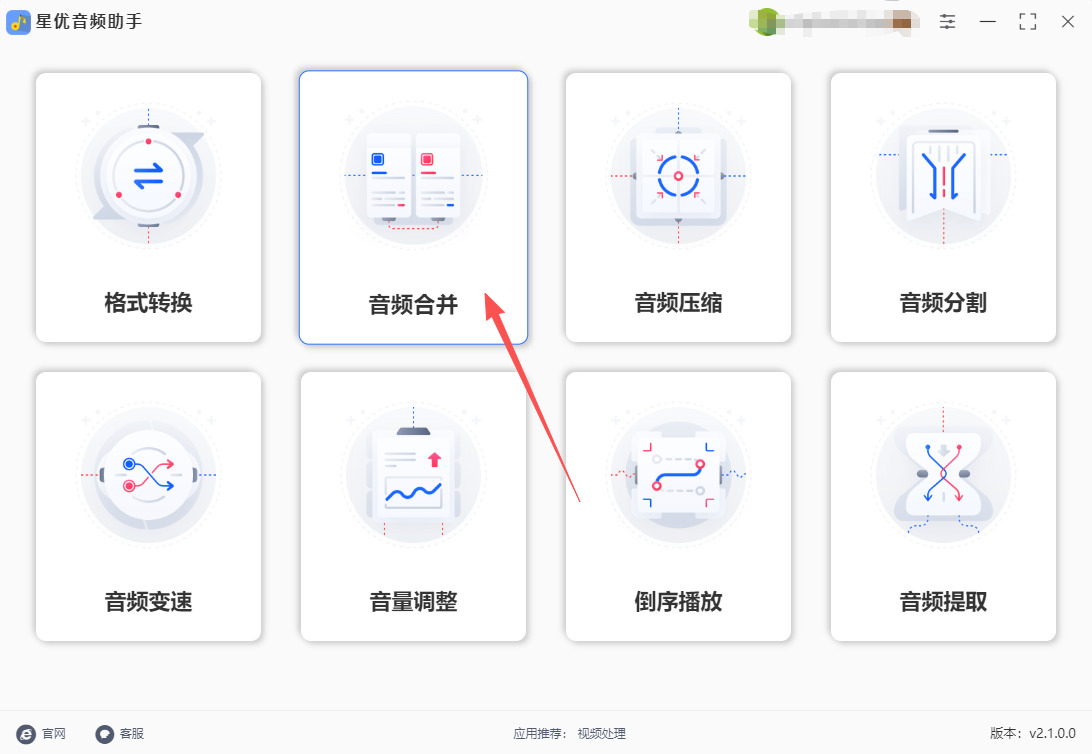Click the 版本 v2.1.0.0 version text

[1033, 733]
